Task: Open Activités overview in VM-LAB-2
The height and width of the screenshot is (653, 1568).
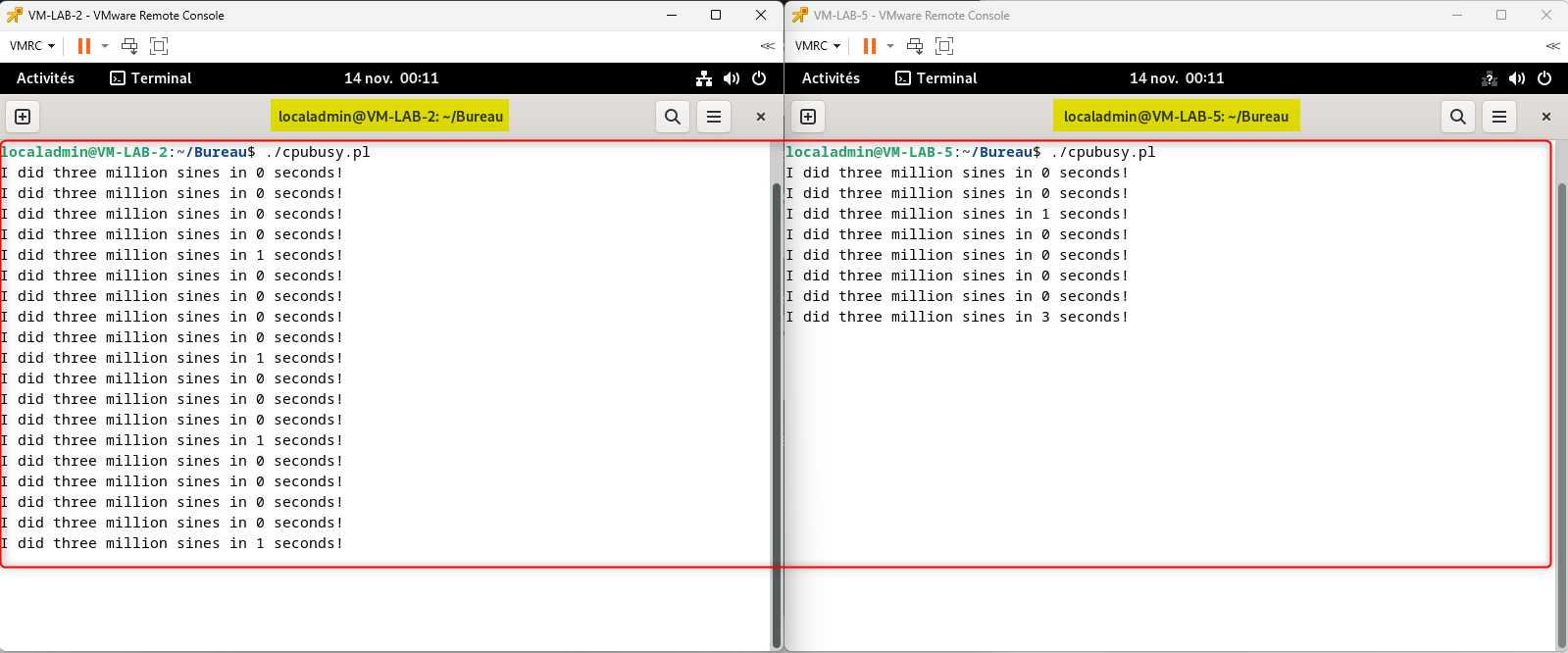Action: click(x=45, y=78)
